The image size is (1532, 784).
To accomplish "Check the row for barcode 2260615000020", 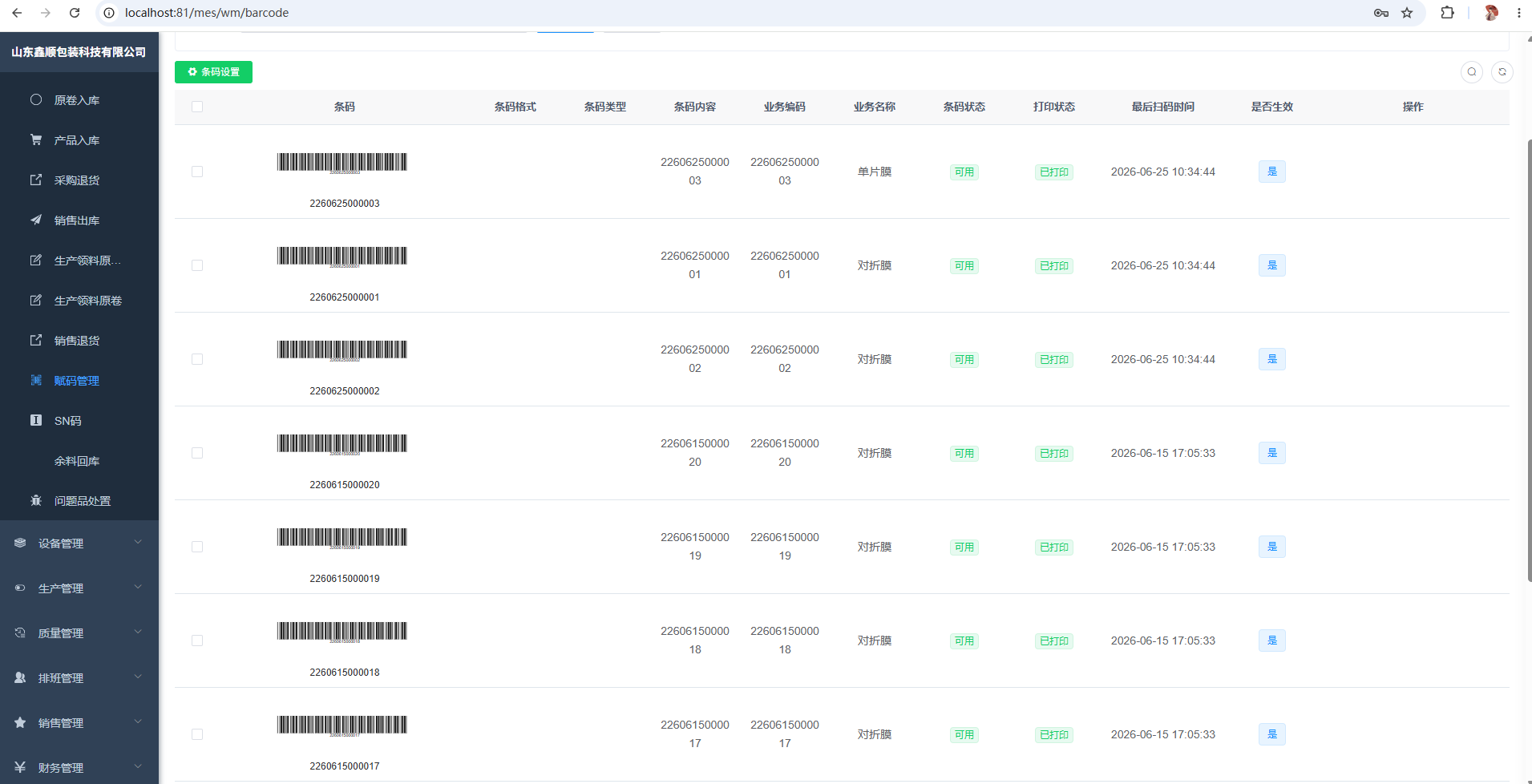I will pyautogui.click(x=197, y=453).
